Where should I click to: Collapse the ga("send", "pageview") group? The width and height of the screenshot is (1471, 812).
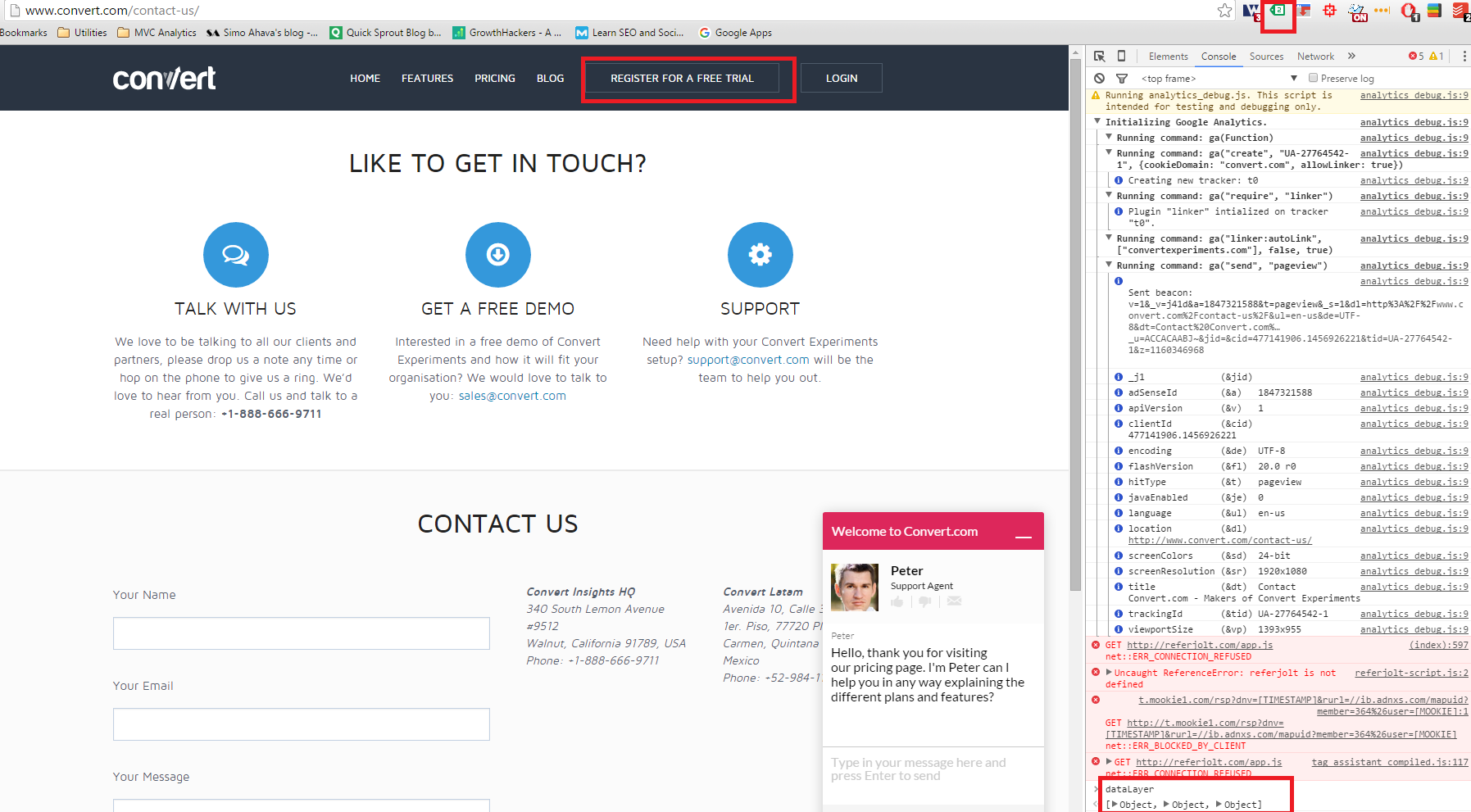(1109, 265)
